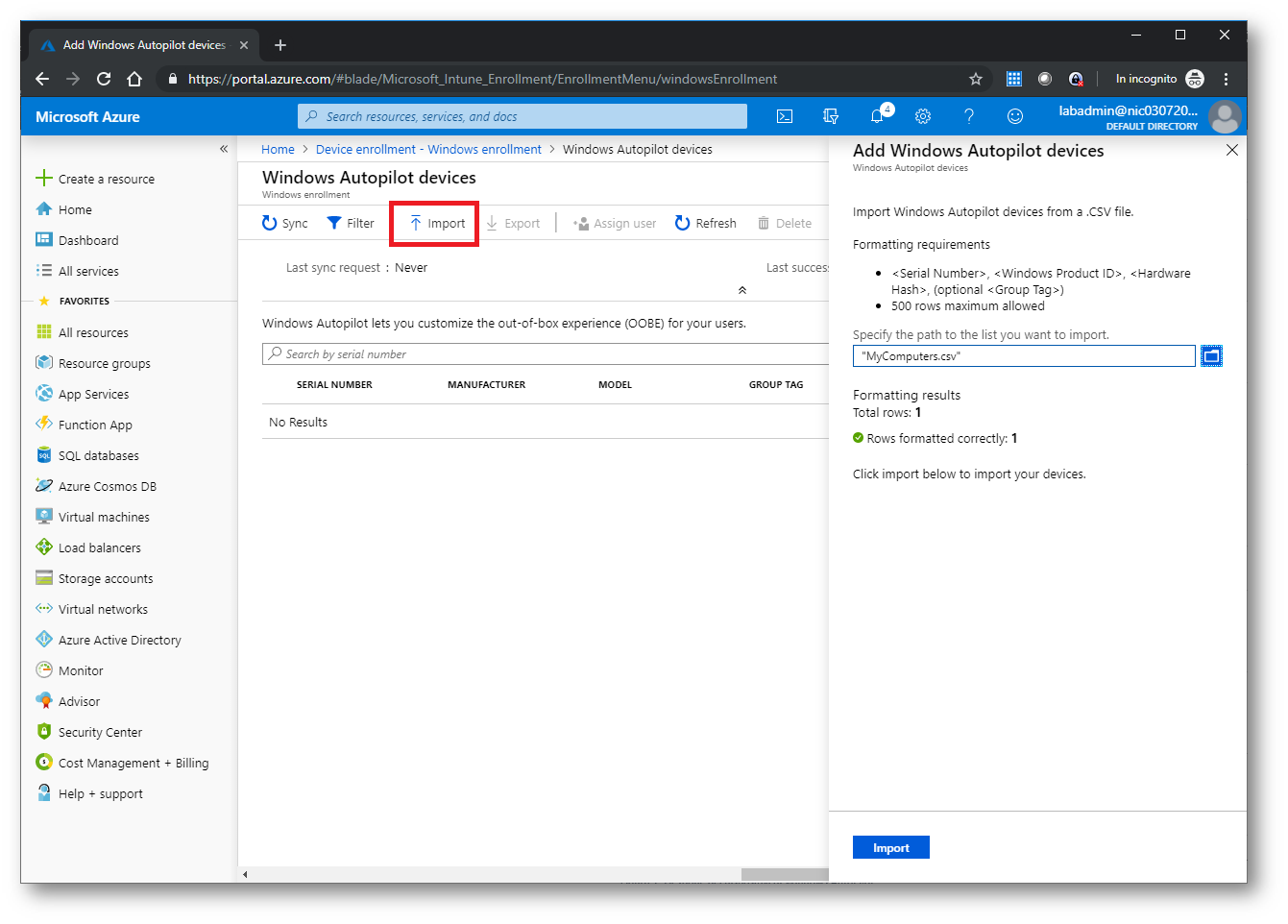Image resolution: width=1288 pixels, height=924 pixels.
Task: Open Virtual machines favorite
Action: click(x=93, y=517)
